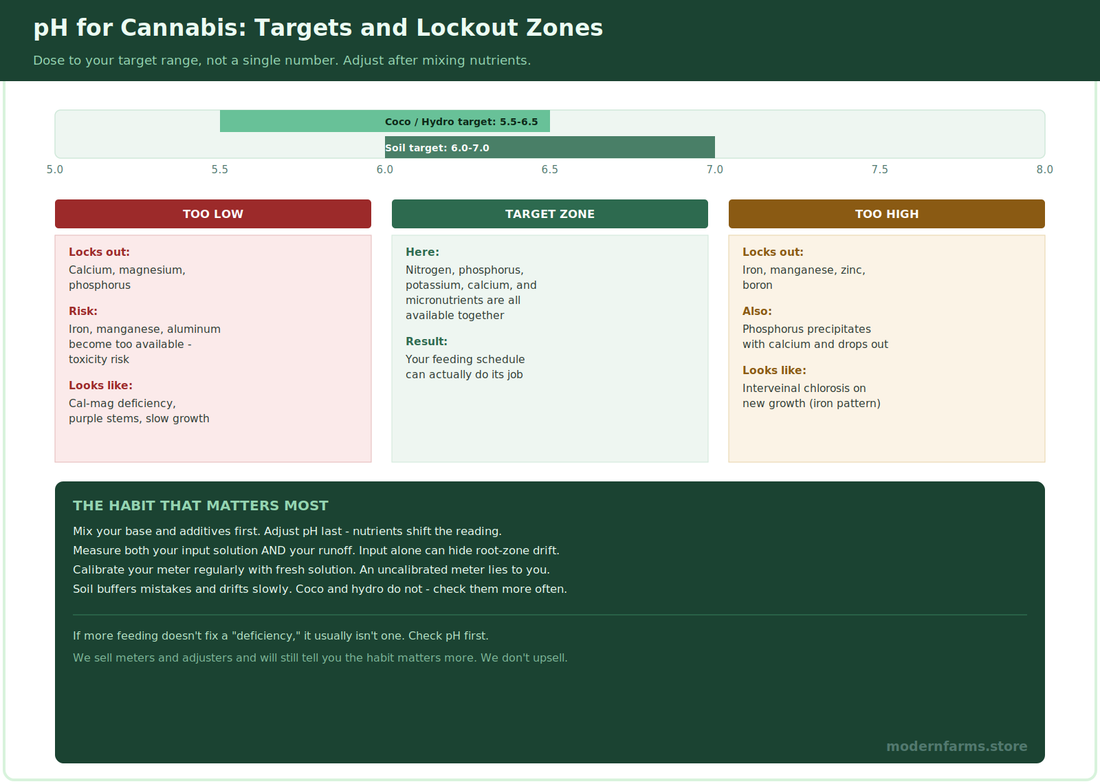Select the TOO LOW header

[x=213, y=214]
